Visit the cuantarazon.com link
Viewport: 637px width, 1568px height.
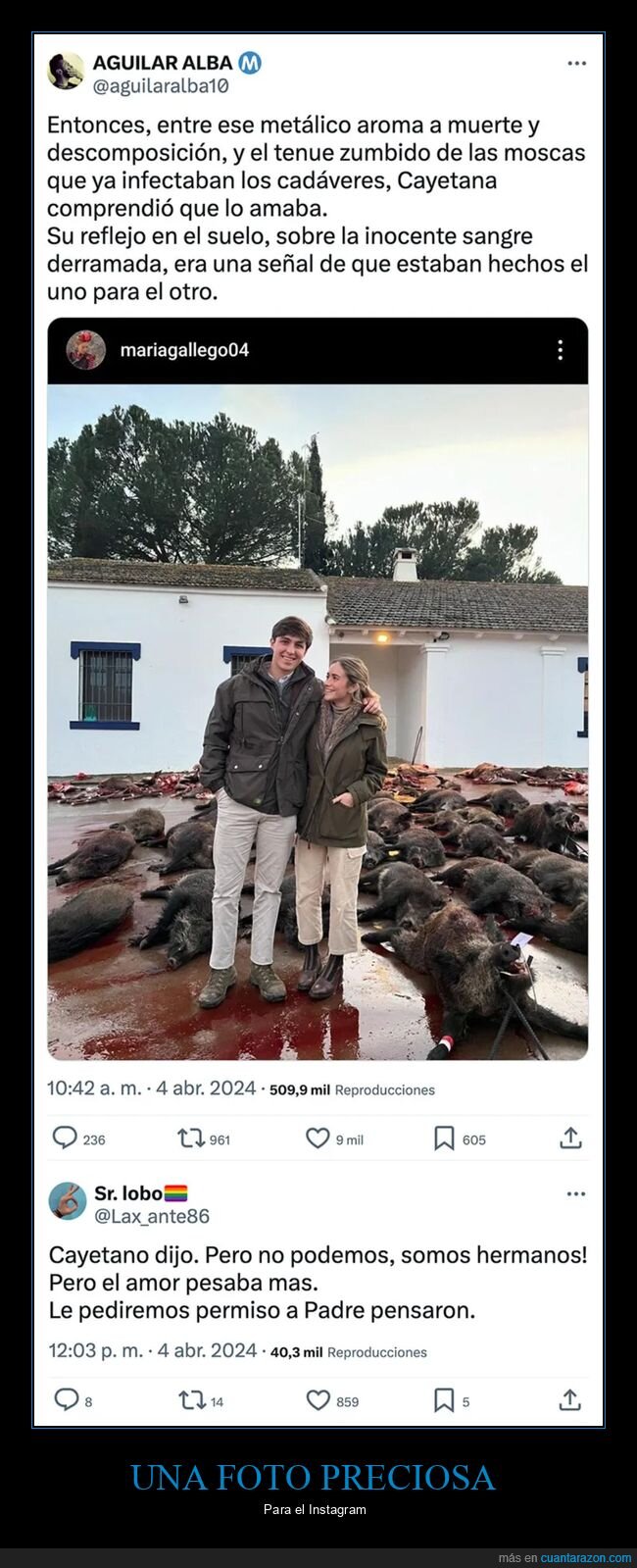(x=586, y=1558)
